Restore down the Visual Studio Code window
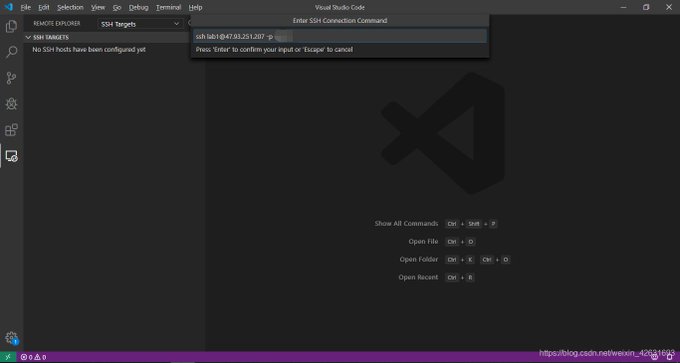This screenshot has height=363, width=680. pyautogui.click(x=646, y=7)
